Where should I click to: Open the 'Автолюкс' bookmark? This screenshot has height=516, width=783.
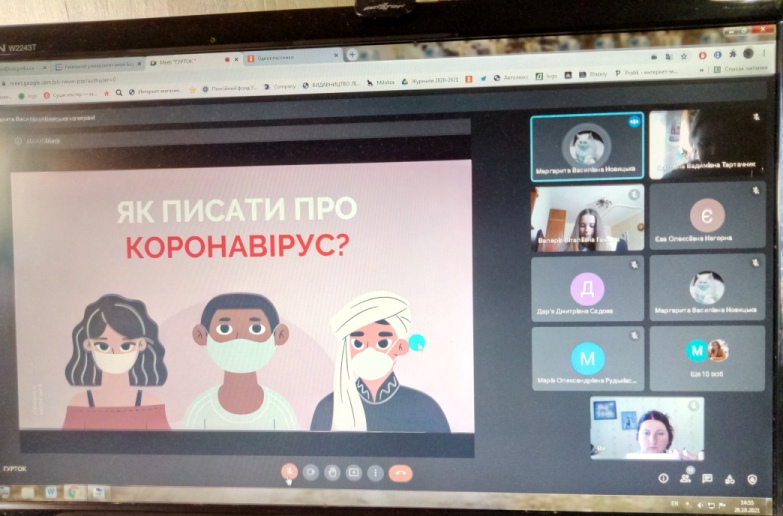point(510,77)
